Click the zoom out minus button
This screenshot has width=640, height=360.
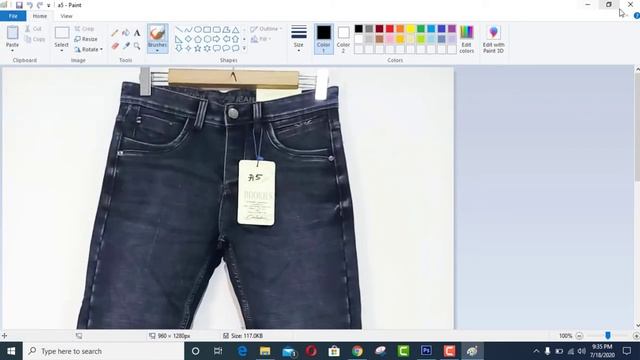click(579, 336)
